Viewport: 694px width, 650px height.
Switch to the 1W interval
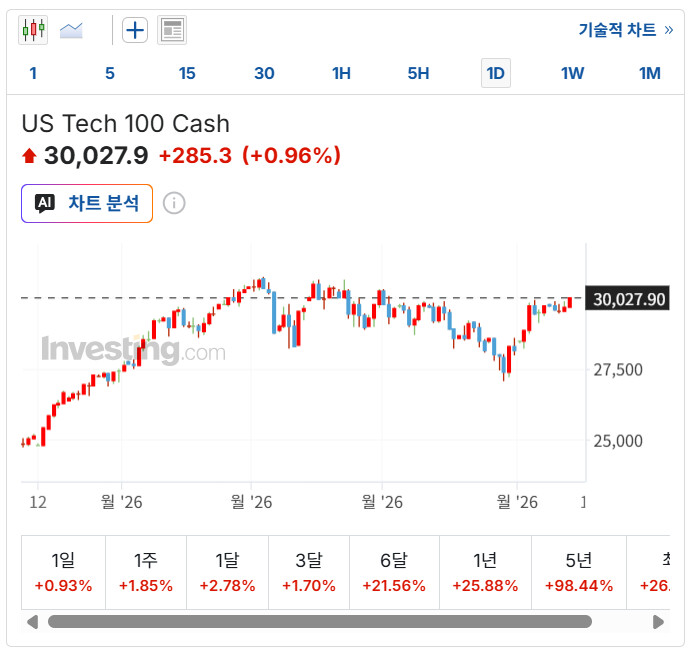point(572,73)
